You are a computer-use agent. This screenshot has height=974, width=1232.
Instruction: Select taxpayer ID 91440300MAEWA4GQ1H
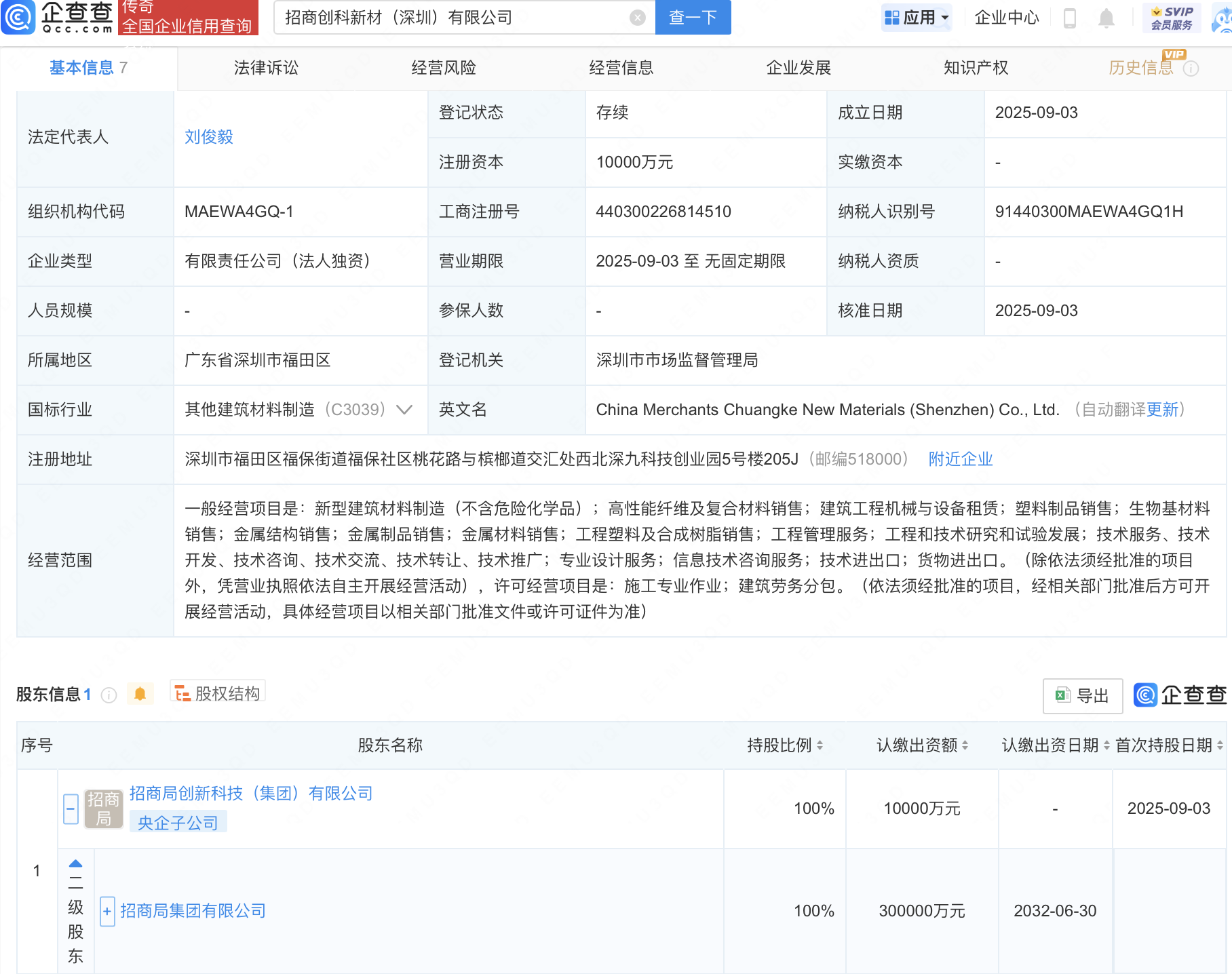[x=1089, y=212]
